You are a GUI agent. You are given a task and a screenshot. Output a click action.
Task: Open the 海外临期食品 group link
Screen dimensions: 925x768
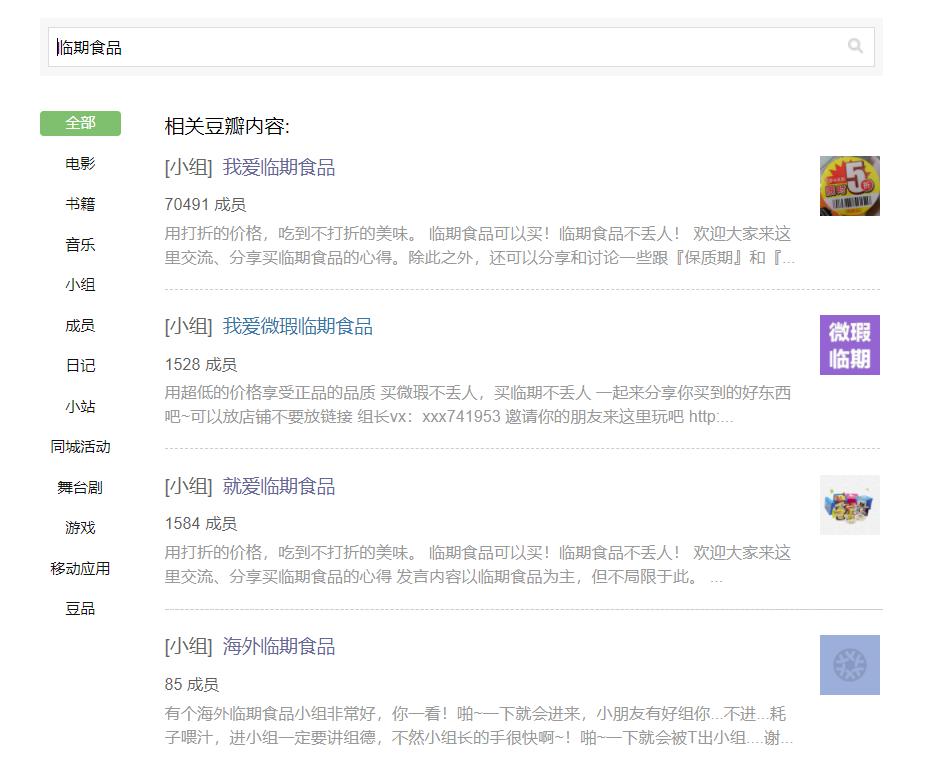click(278, 646)
